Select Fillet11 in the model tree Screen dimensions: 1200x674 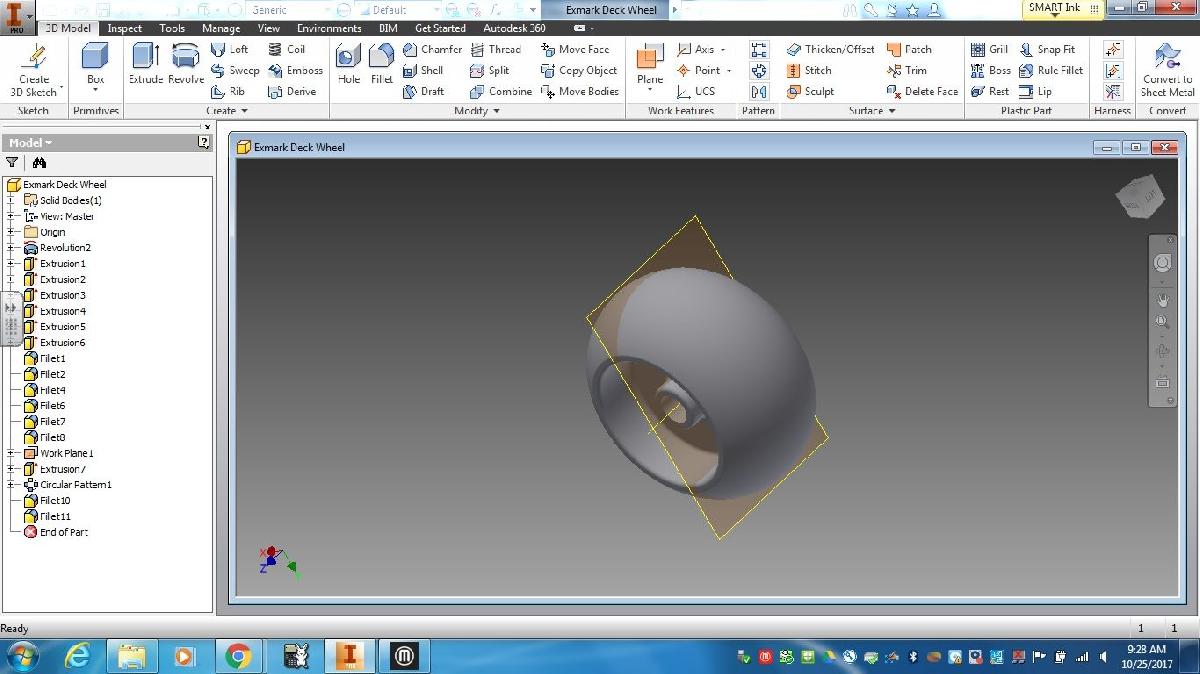coord(55,516)
